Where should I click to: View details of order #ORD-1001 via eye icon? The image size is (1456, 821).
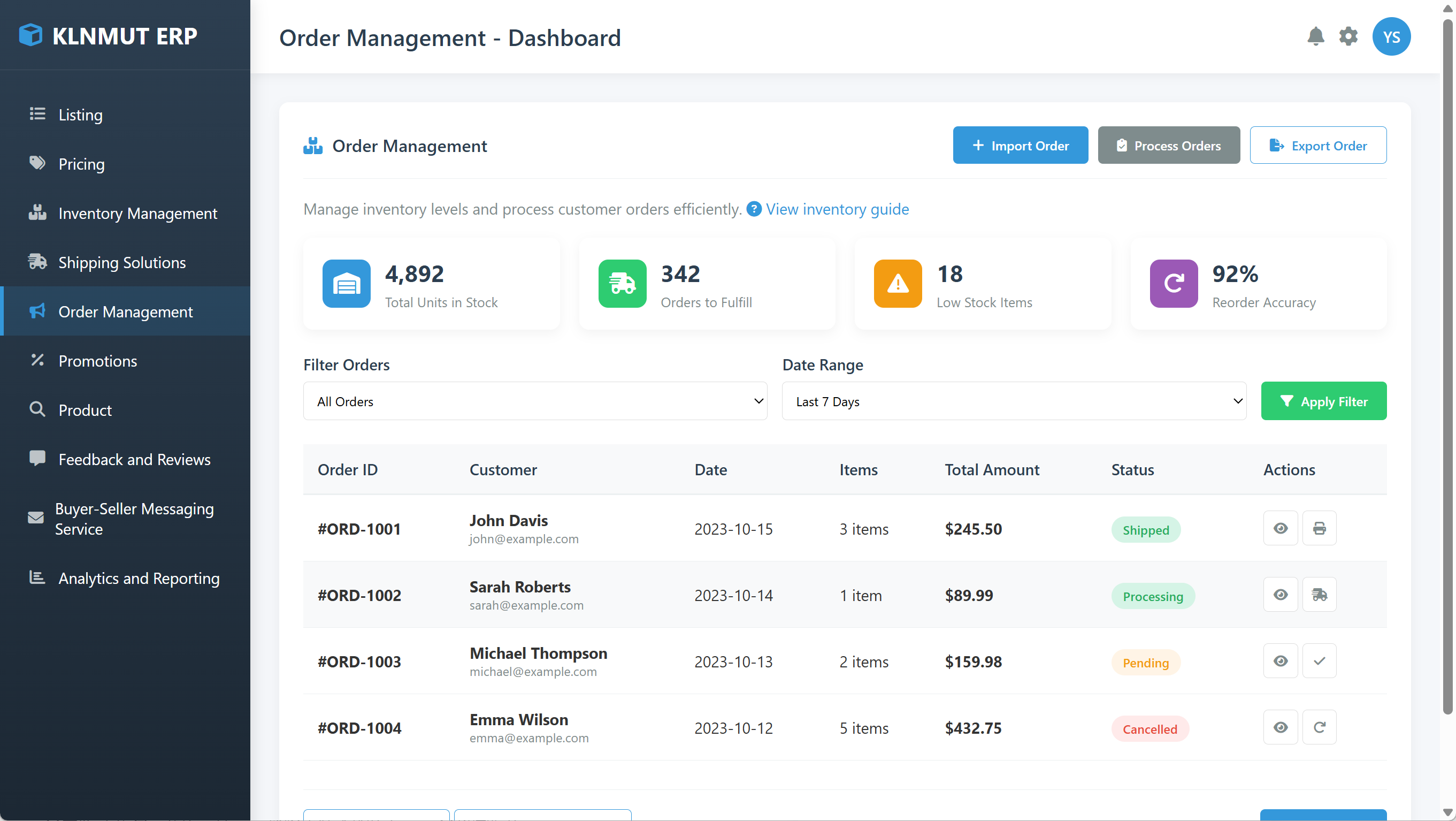(x=1280, y=528)
